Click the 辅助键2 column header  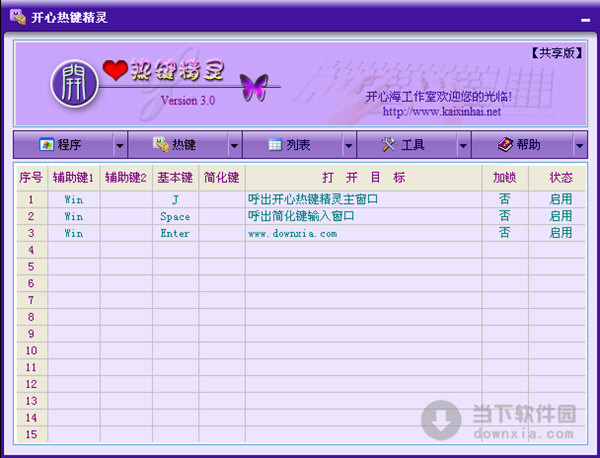click(x=126, y=178)
